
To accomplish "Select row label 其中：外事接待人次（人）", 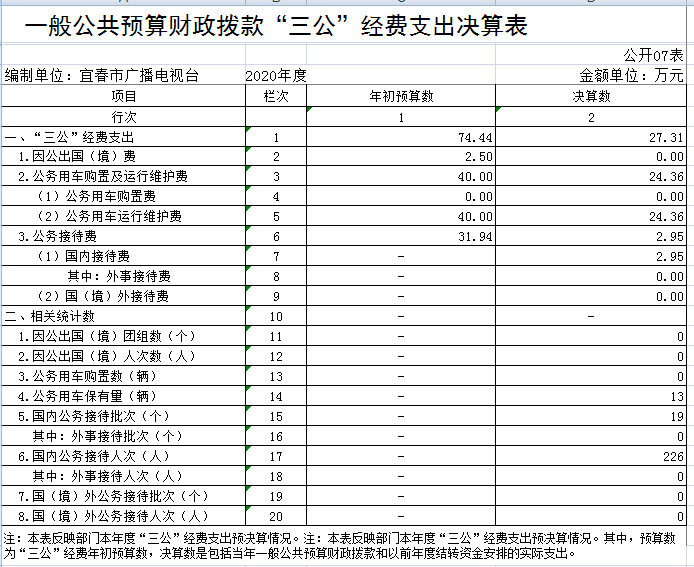I will click(x=108, y=476).
